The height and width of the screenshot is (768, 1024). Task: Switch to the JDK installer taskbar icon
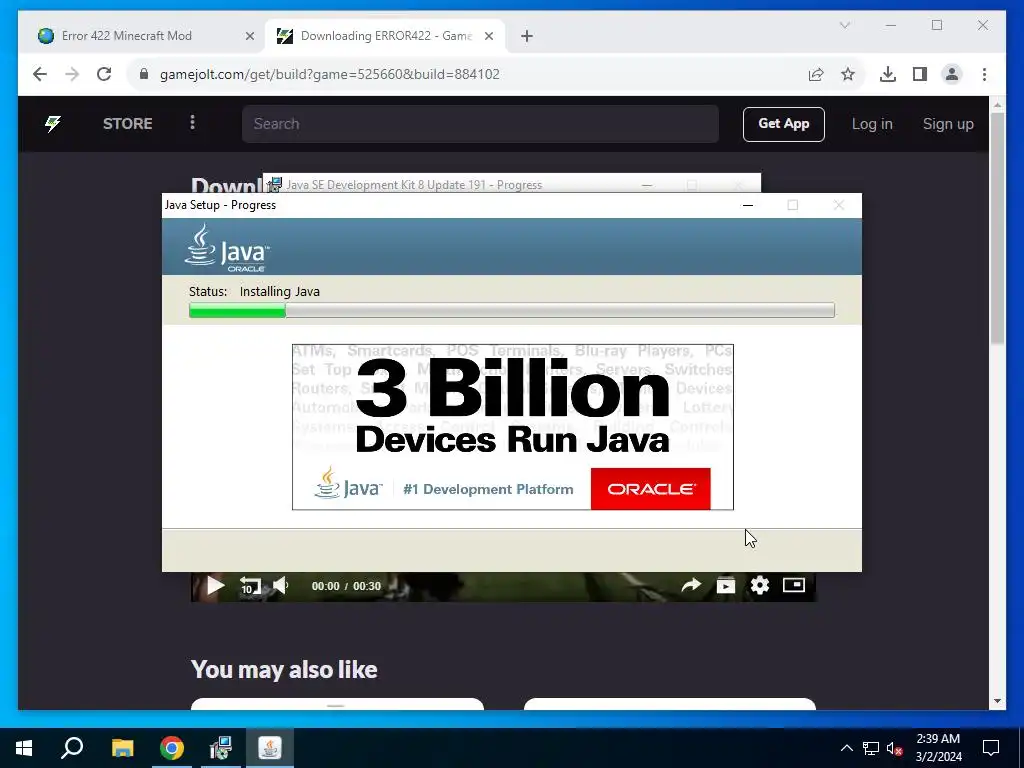(x=221, y=748)
